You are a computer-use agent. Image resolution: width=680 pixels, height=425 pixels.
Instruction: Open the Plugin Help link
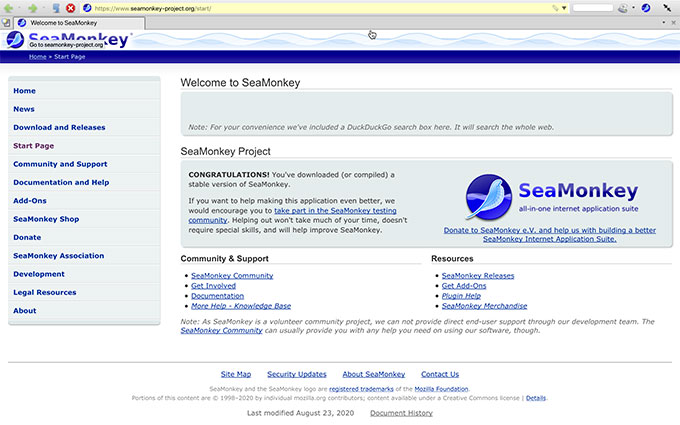pos(461,296)
